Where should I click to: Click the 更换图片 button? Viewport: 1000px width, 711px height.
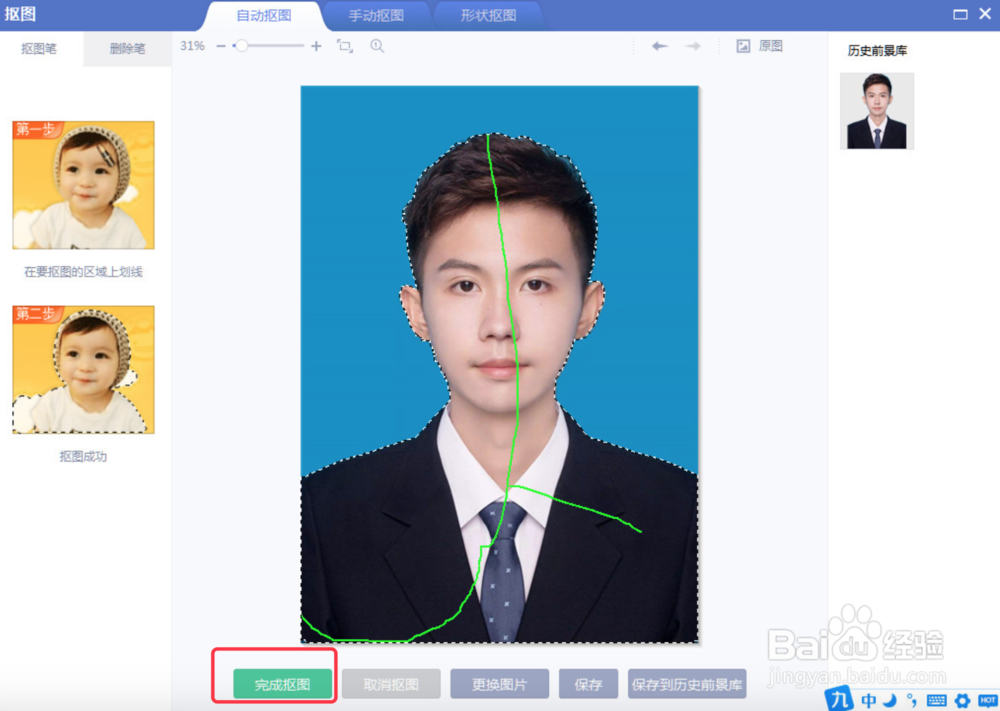tap(499, 684)
